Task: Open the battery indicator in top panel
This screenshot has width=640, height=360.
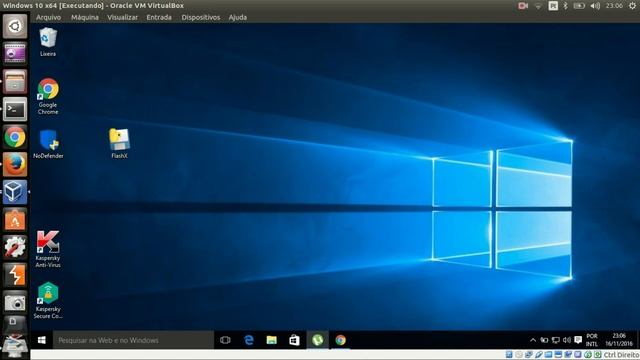Action: click(579, 6)
